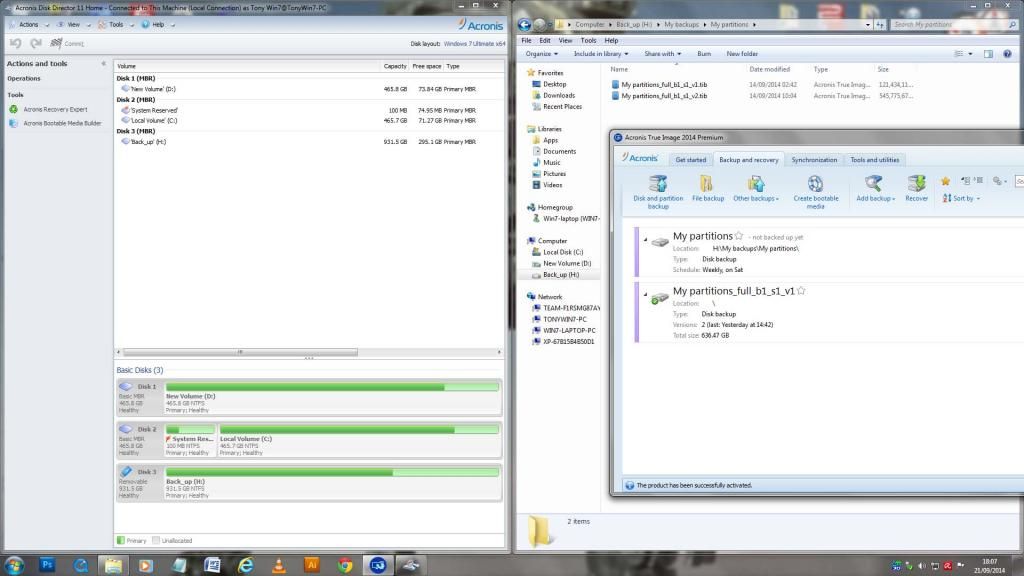Click the Undo arrow in Disk Director toolbar

point(16,43)
